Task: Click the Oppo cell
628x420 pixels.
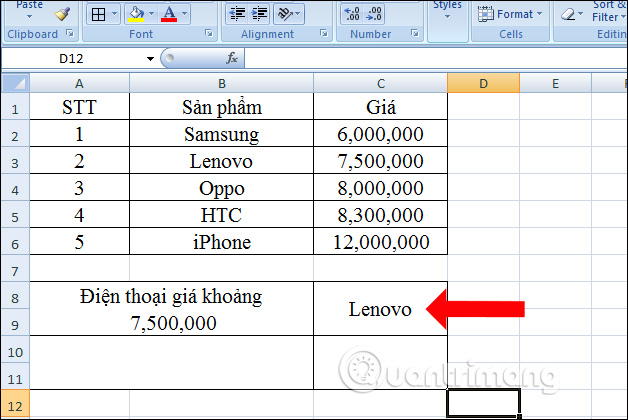Action: tap(221, 188)
